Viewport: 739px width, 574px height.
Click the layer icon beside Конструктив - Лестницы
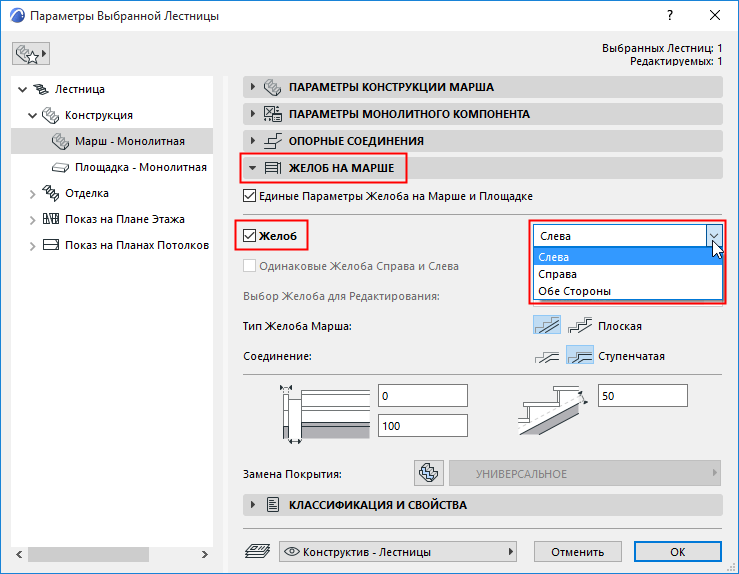tap(257, 551)
